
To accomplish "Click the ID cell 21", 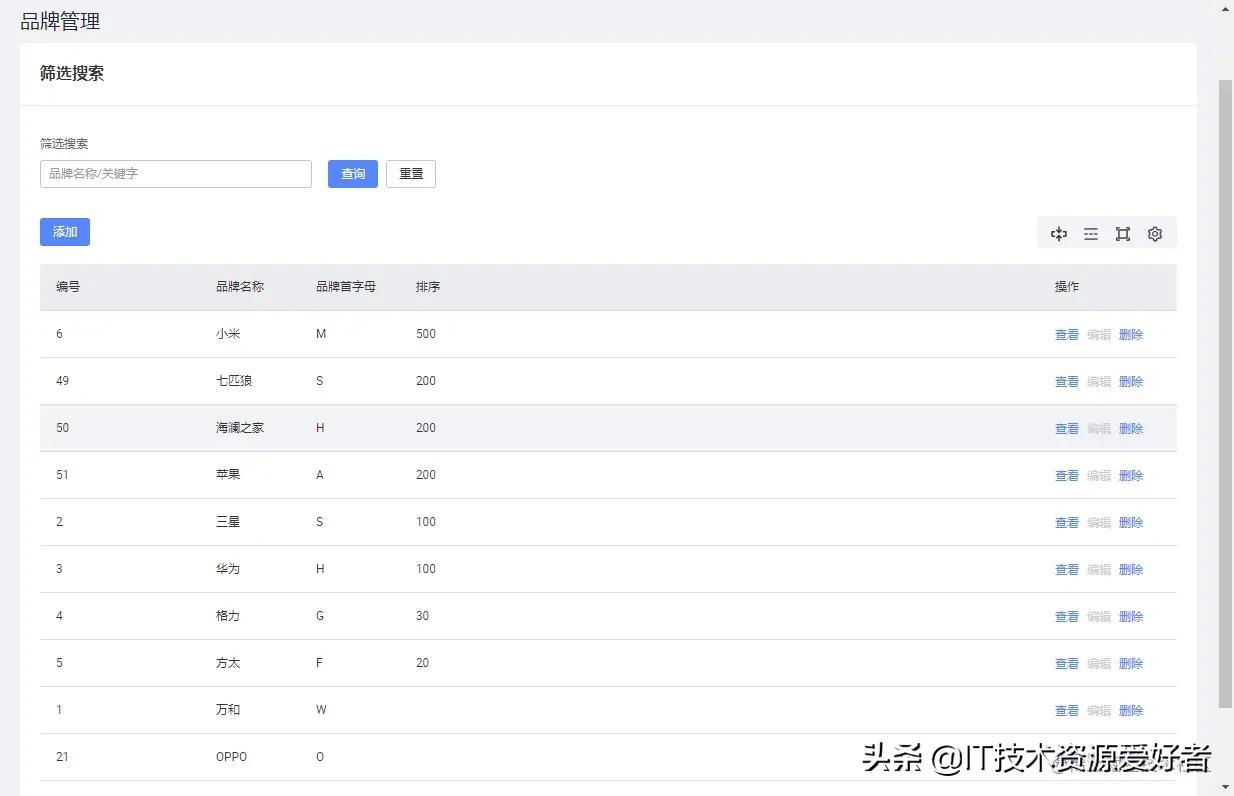I will [62, 757].
